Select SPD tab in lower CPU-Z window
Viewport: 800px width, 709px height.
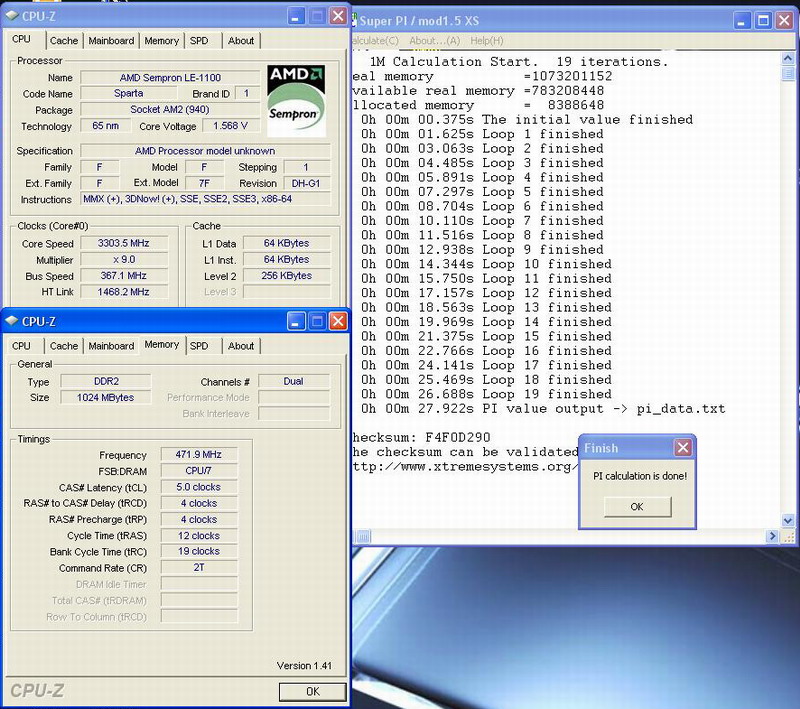click(199, 346)
